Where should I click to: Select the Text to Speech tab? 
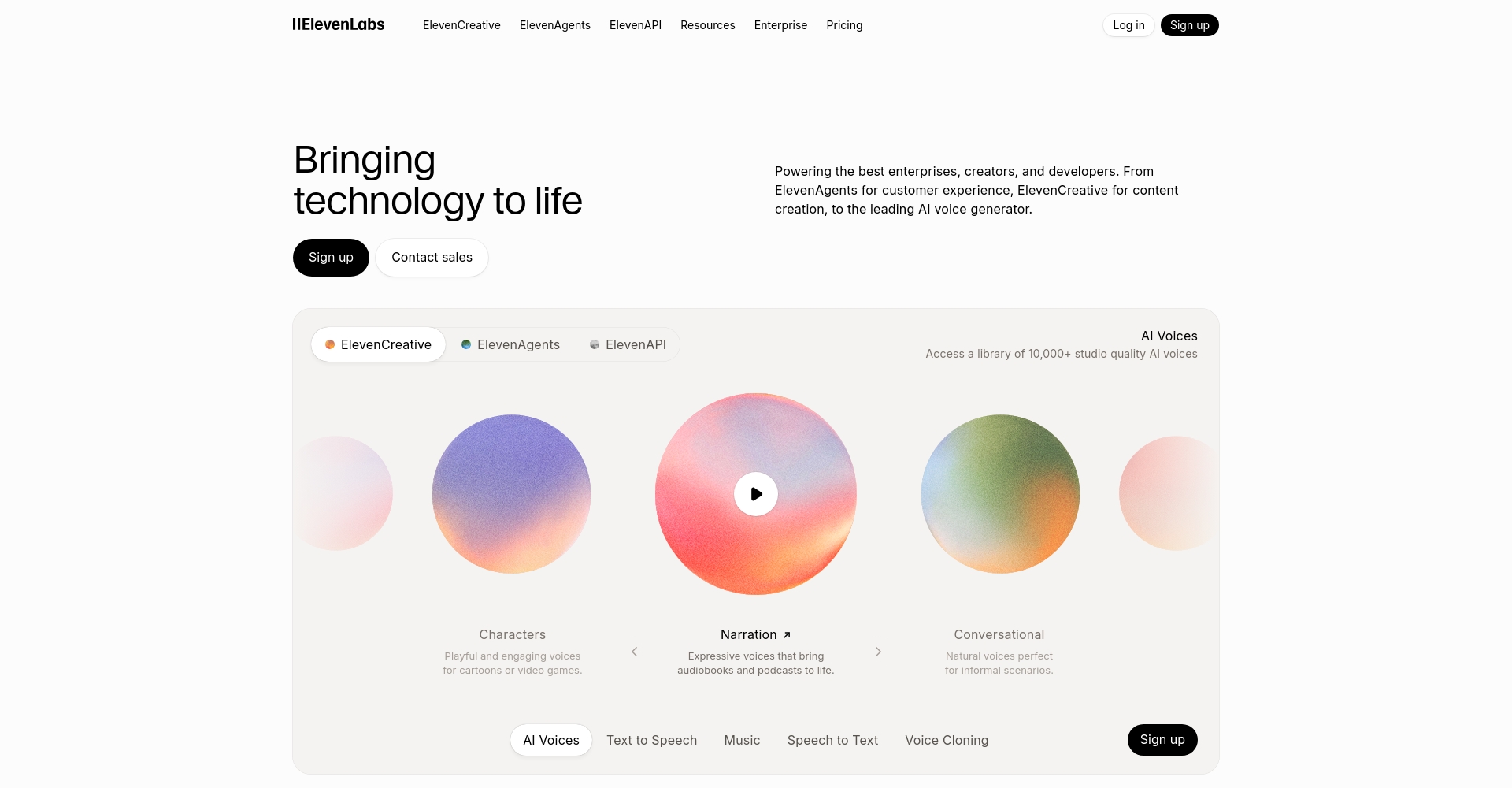point(651,740)
